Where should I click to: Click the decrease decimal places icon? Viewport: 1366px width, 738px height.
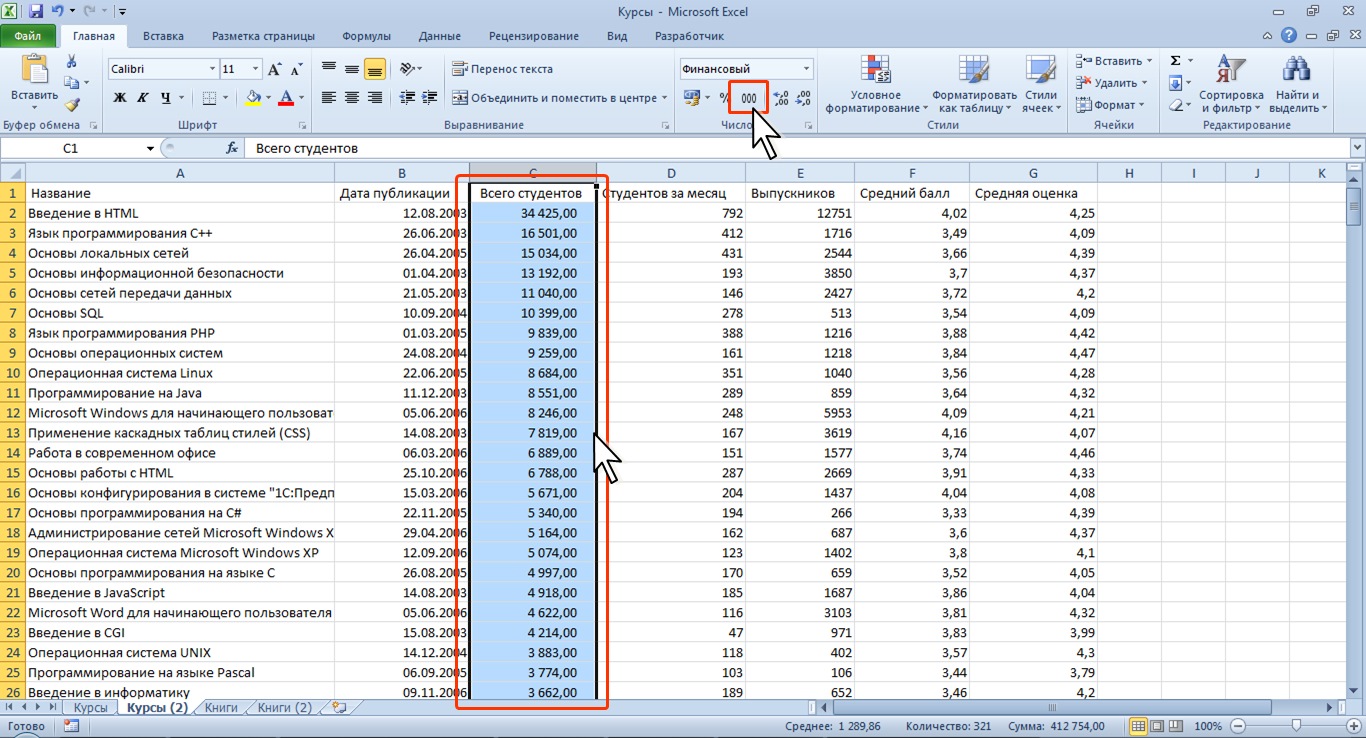tap(803, 98)
